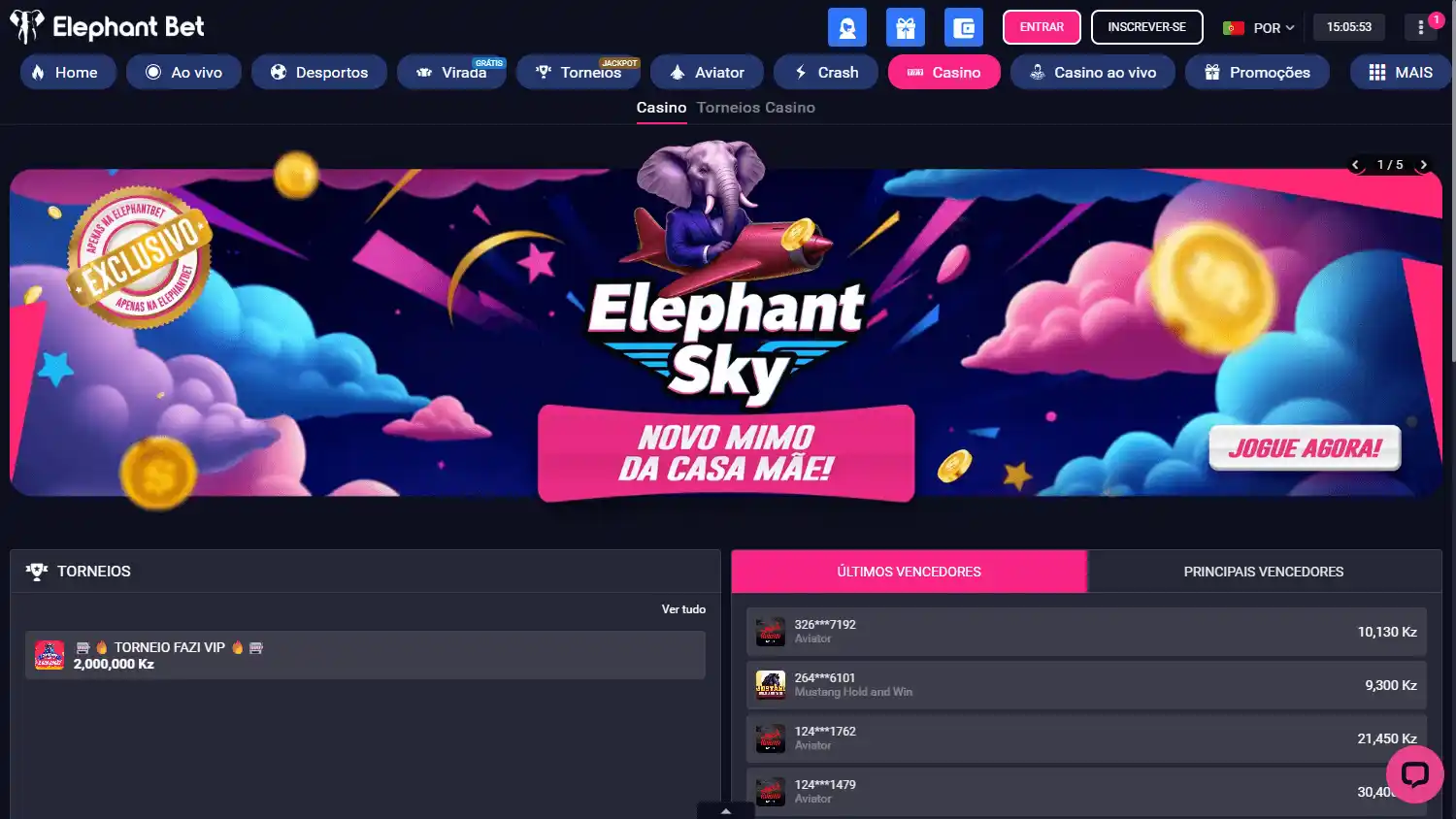
Task: Click the ENTRAR login button
Action: [1042, 27]
